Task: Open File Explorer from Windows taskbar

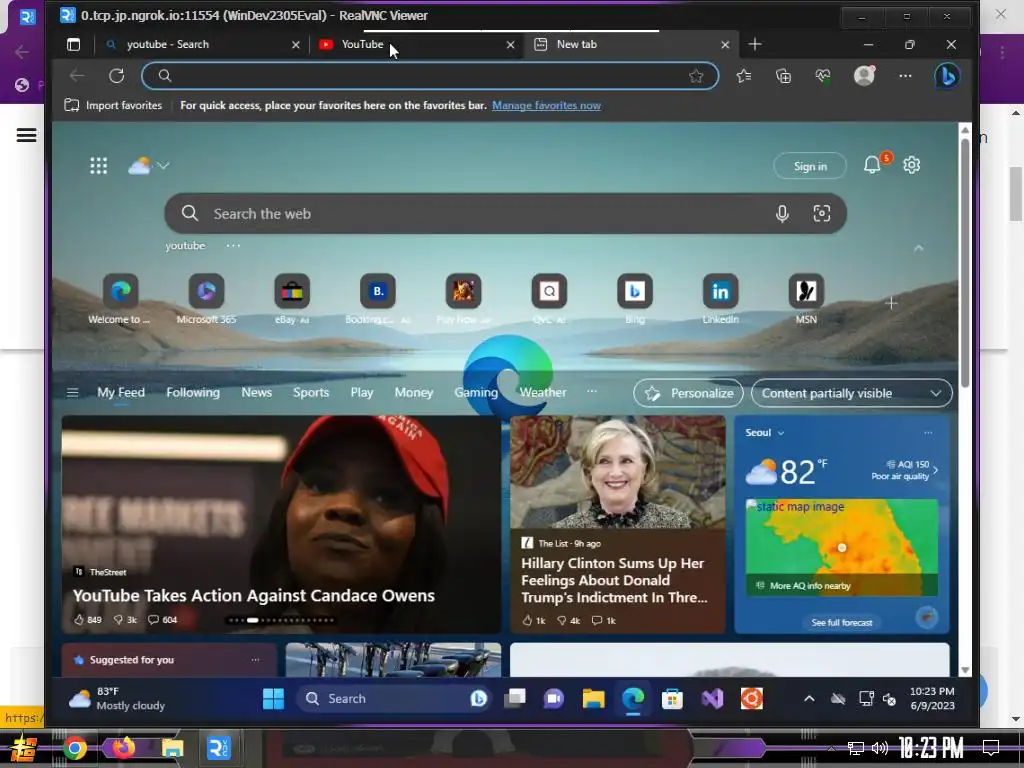Action: click(x=594, y=699)
